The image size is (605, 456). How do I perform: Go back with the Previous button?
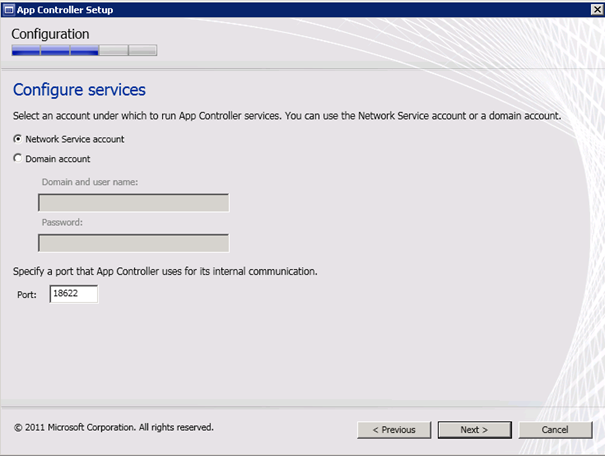[x=394, y=429]
